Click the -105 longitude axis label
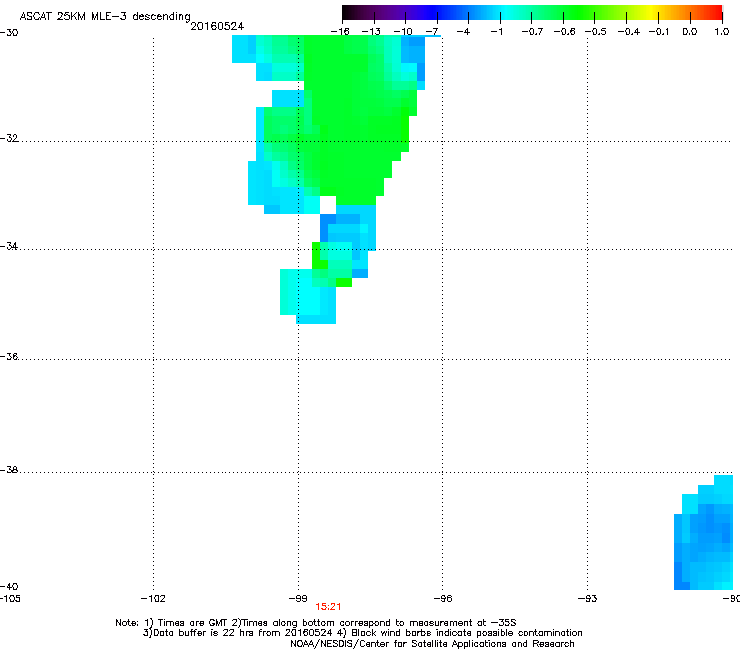This screenshot has width=740, height=650. tap(10, 599)
